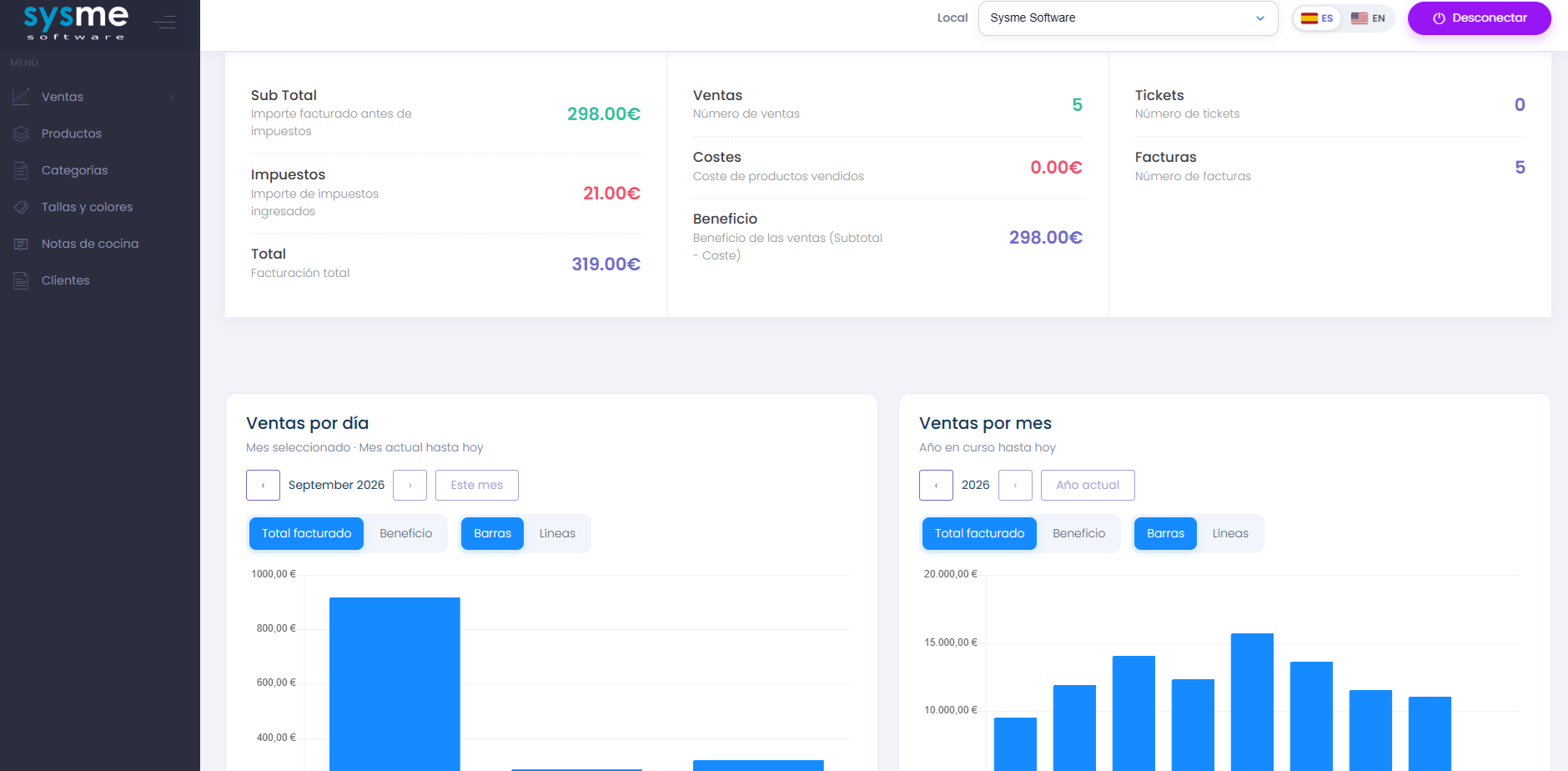The image size is (1568, 771).
Task: Go to next year after 2026
Action: tap(1015, 486)
